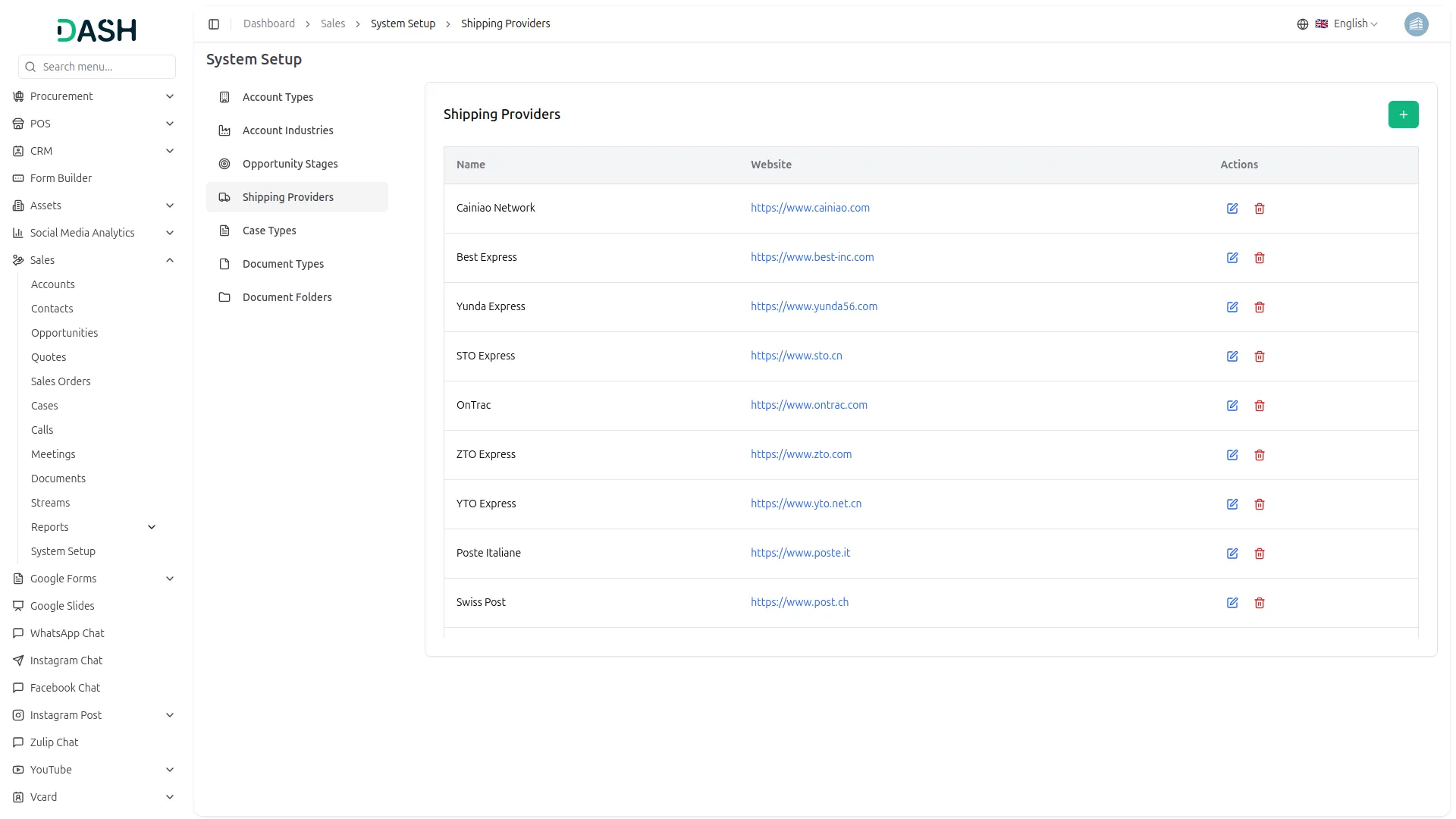Select Case Types in System Setup
Viewport: 1456px width, 819px height.
[297, 231]
